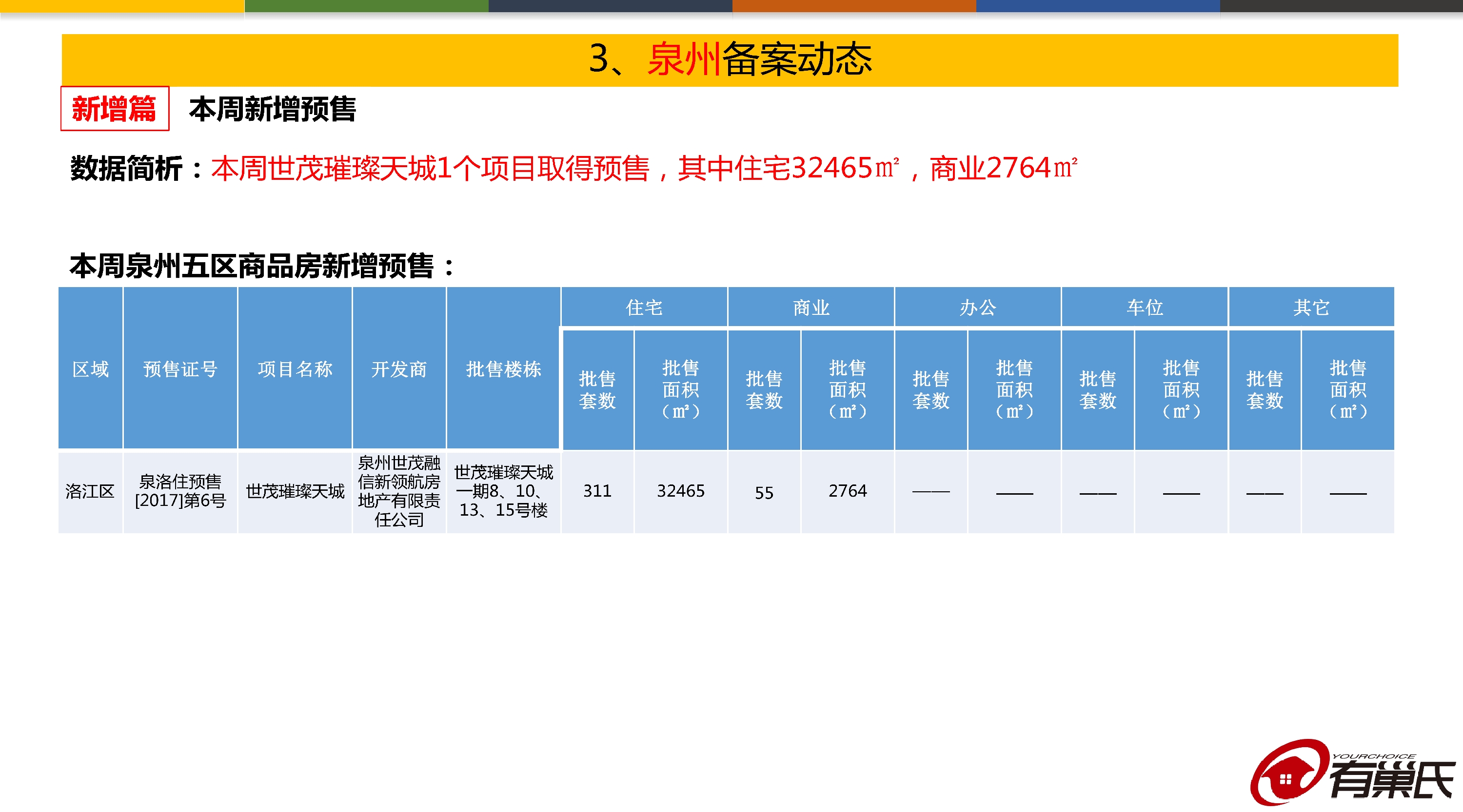Click the slide title 泉州备案动态
This screenshot has width=1463, height=812.
pos(731,59)
